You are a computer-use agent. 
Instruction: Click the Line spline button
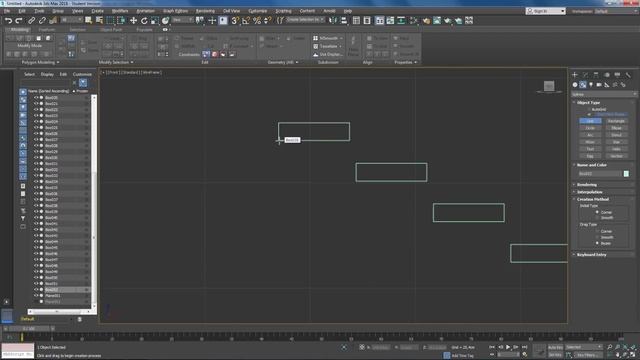(x=590, y=121)
